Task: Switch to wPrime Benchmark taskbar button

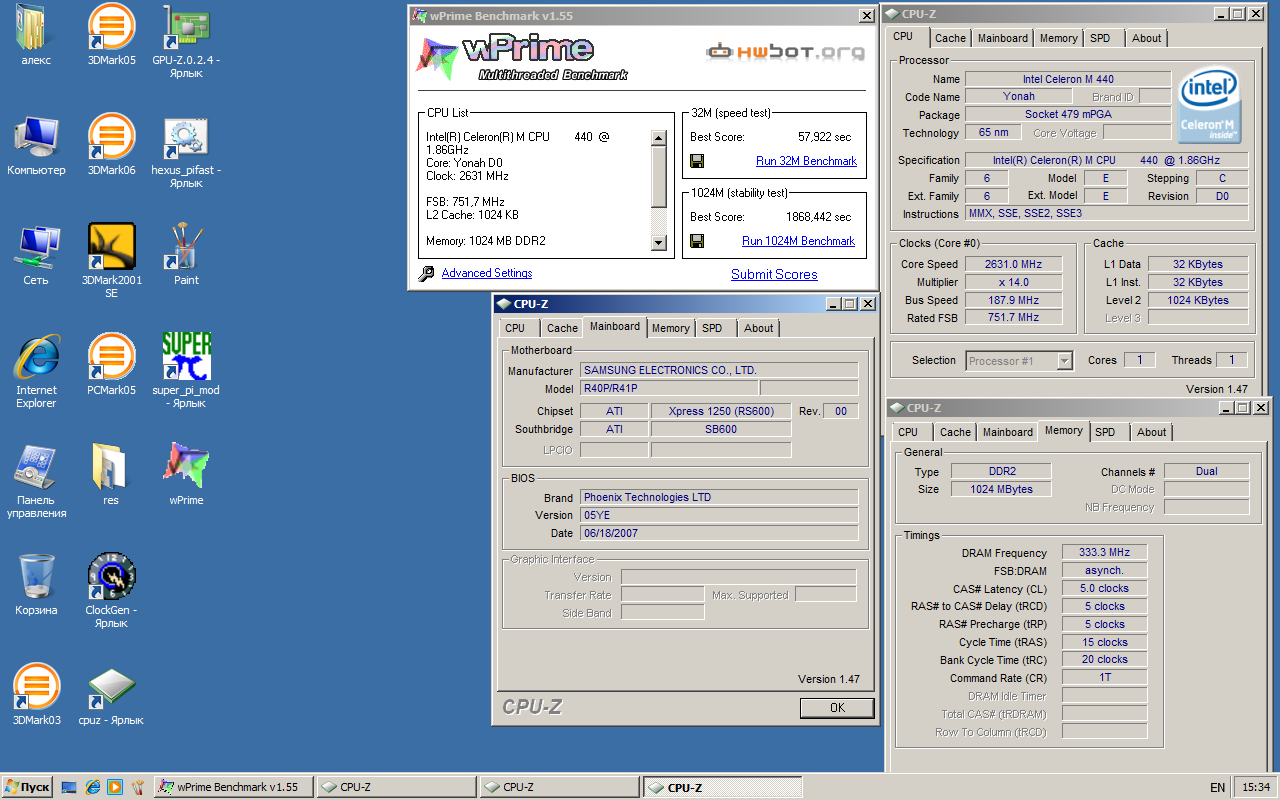Action: pos(234,787)
